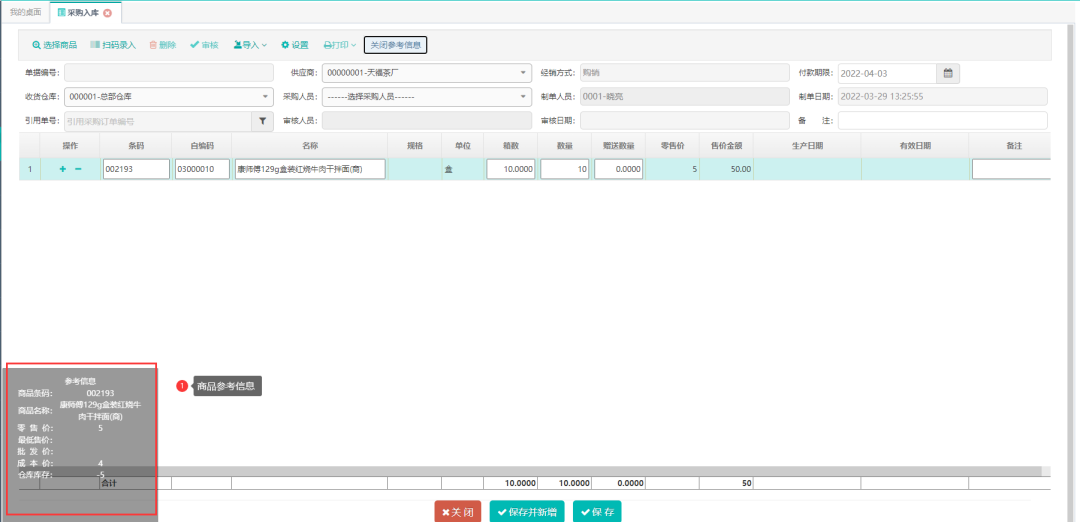Click filter icon beside 引用单号 field

263,121
